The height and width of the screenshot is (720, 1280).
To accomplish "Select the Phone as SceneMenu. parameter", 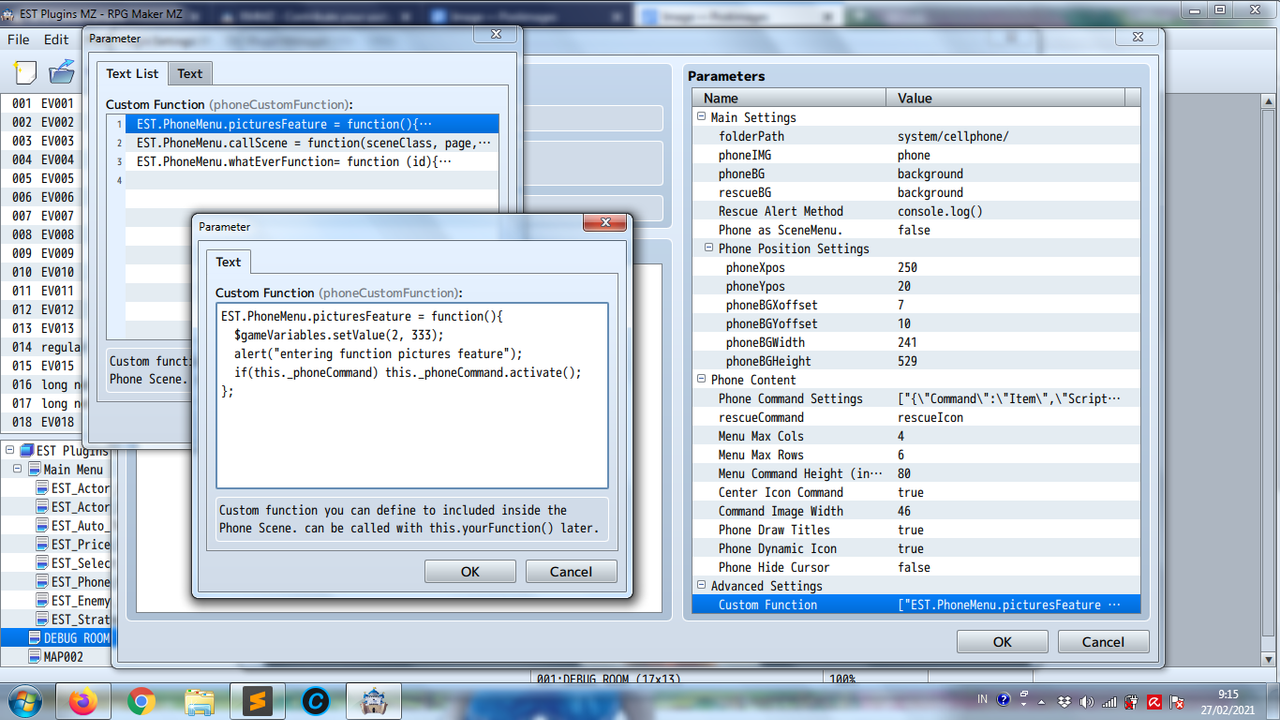I will 916,230.
